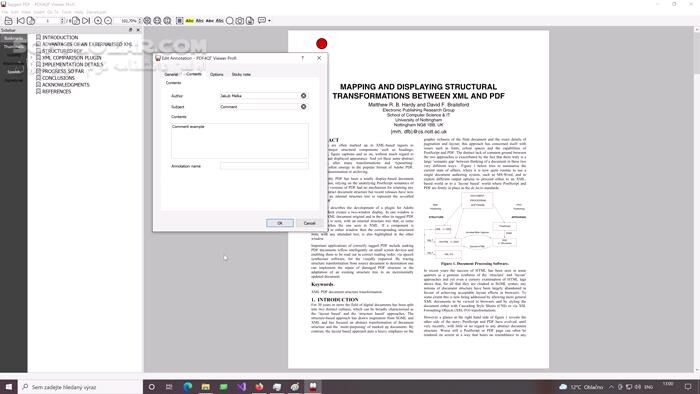Viewport: 700px width, 394px height.
Task: Click the page number input field
Action: [x=48, y=21]
